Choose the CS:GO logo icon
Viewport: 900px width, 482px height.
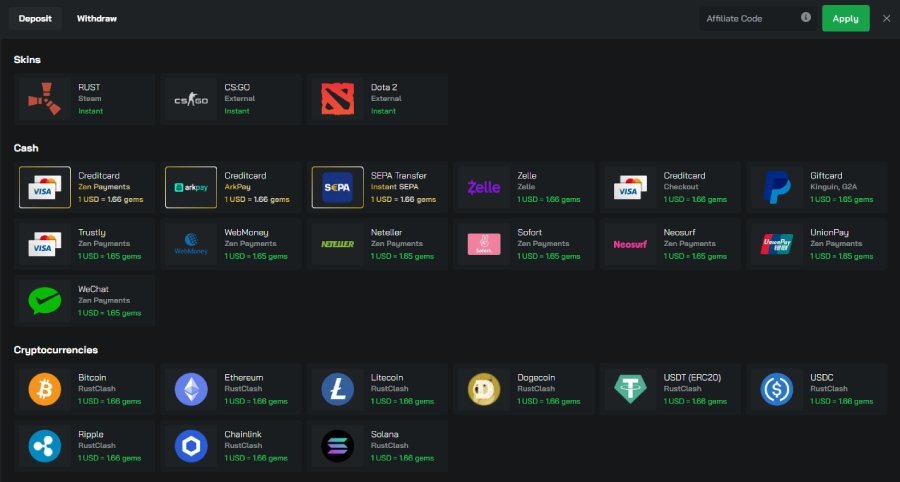pos(191,100)
